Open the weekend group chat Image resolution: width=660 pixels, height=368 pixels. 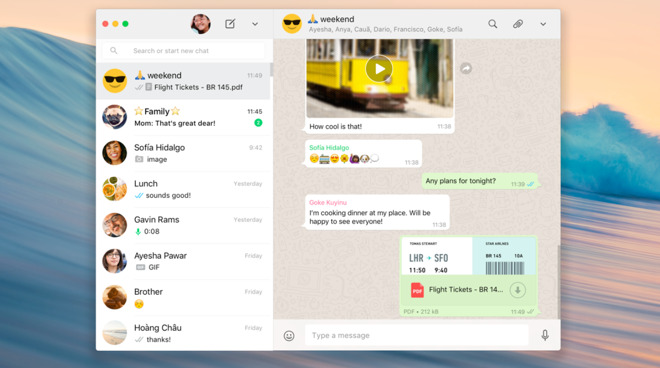[184, 81]
